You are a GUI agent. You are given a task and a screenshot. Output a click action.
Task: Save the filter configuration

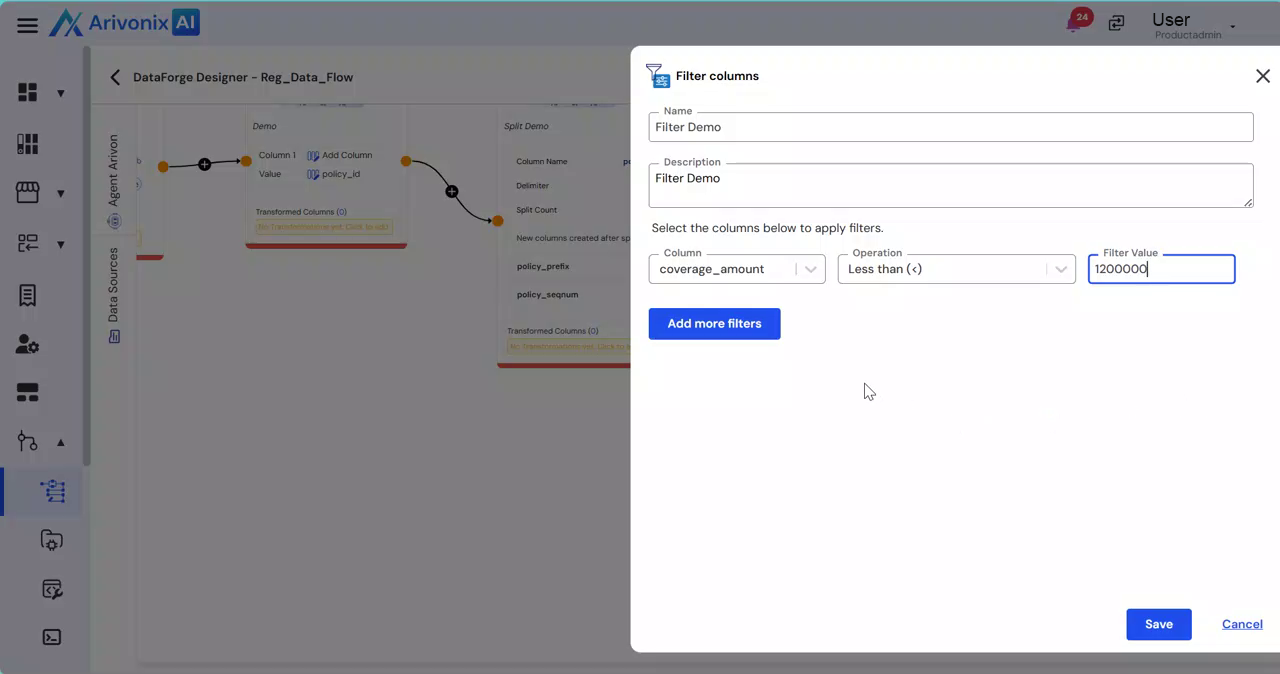tap(1158, 624)
